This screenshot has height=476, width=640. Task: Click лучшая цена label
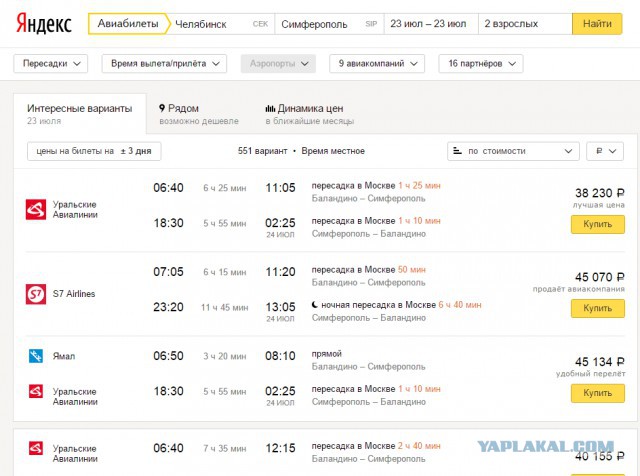click(598, 205)
